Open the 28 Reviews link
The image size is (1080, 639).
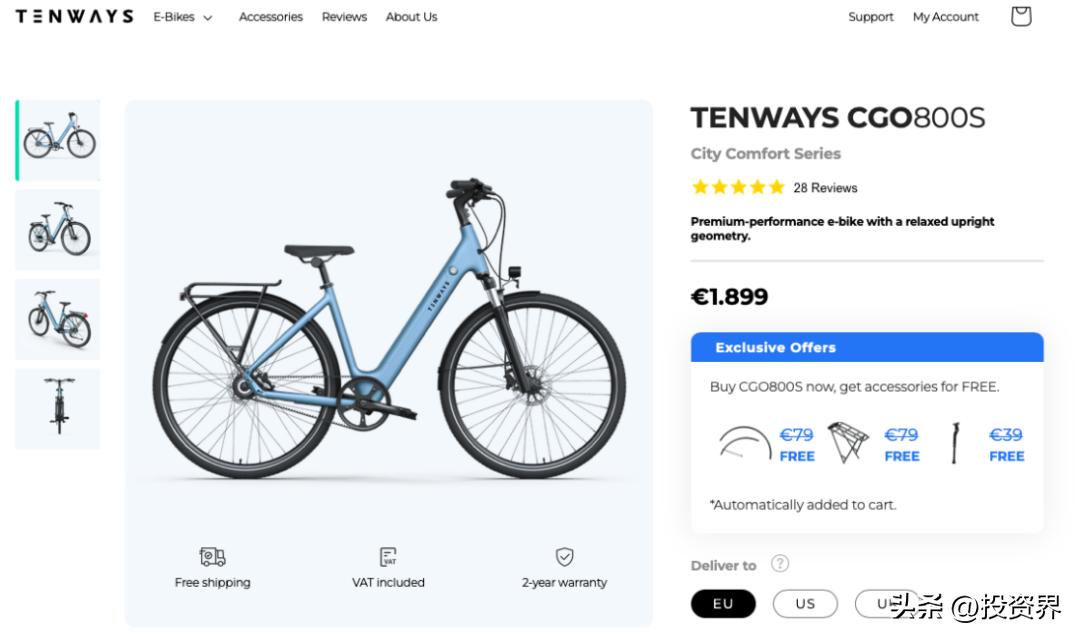(825, 188)
